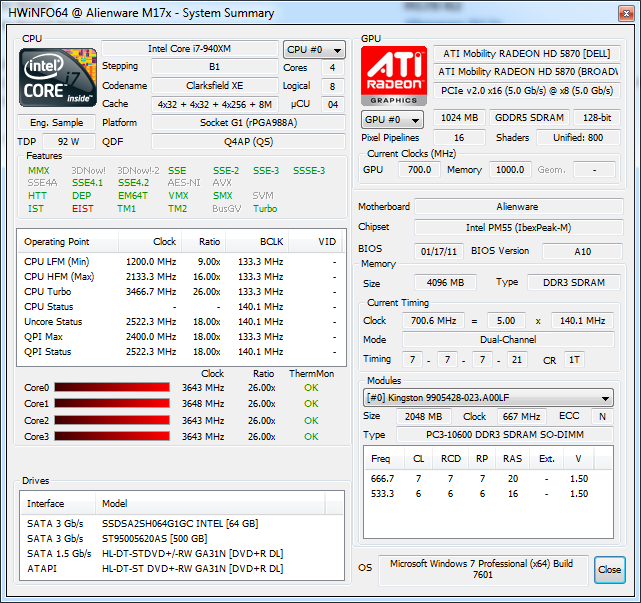Click the BCLK column header
641x603 pixels.
(257, 242)
